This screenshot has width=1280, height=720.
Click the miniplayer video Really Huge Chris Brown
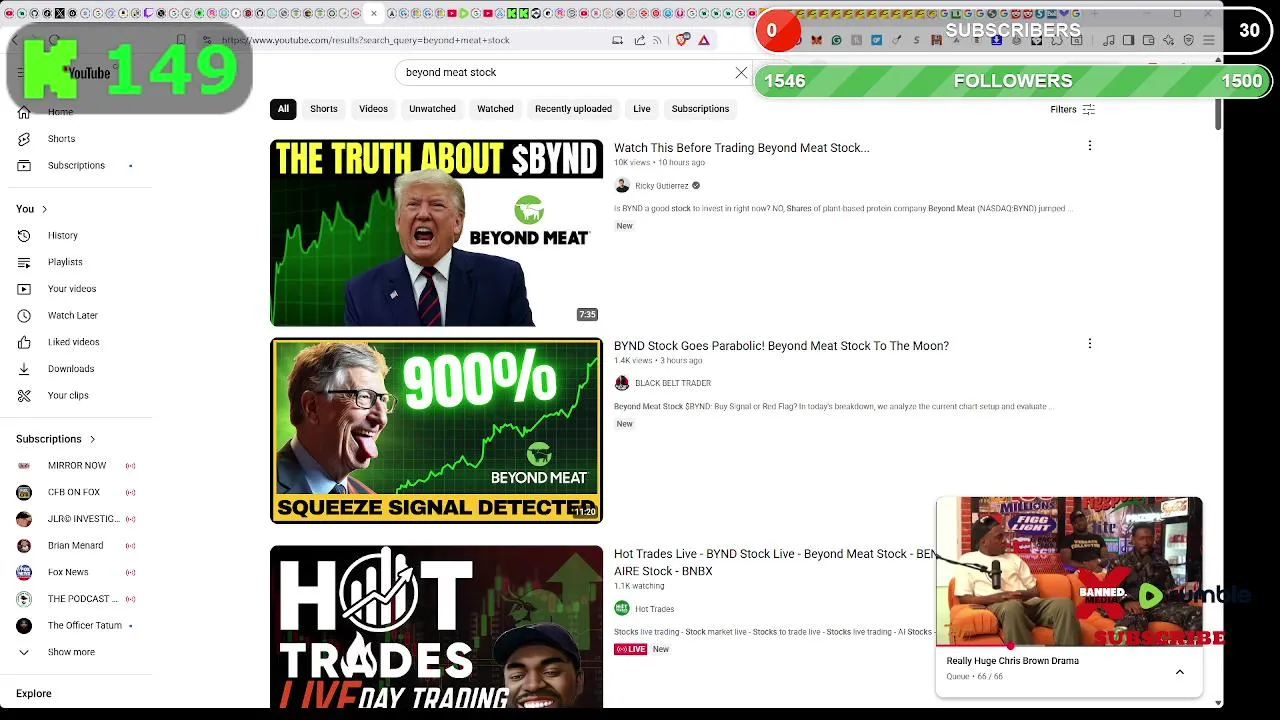[1069, 571]
